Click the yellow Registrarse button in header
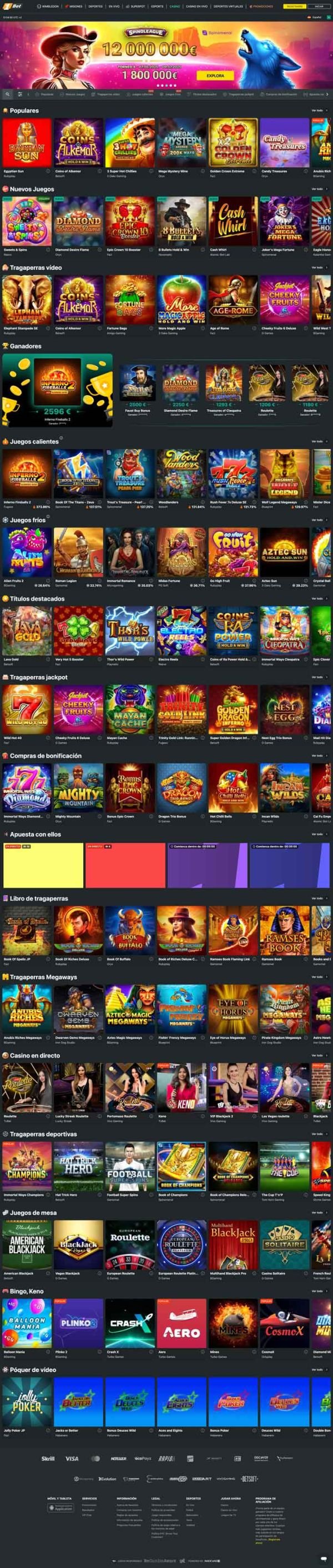Image resolution: width=333 pixels, height=1568 pixels. coord(295,6)
